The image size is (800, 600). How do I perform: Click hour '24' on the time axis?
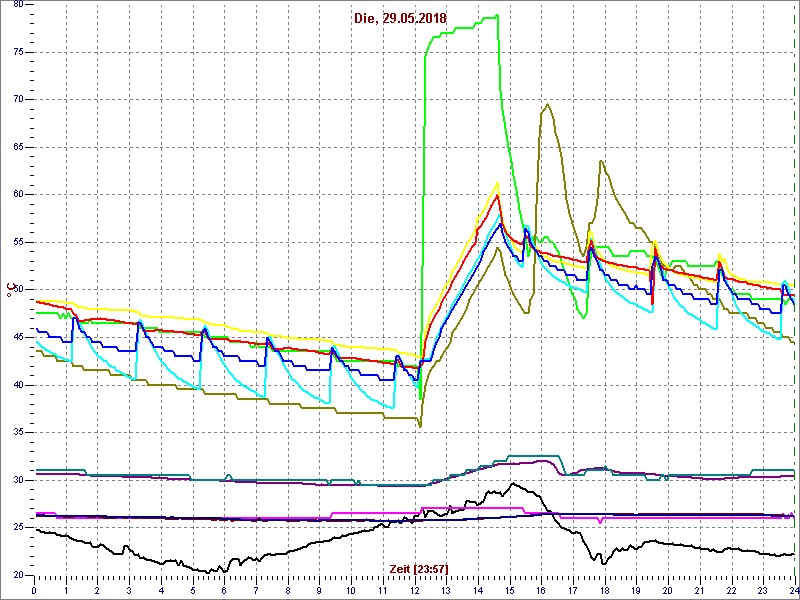[x=793, y=590]
